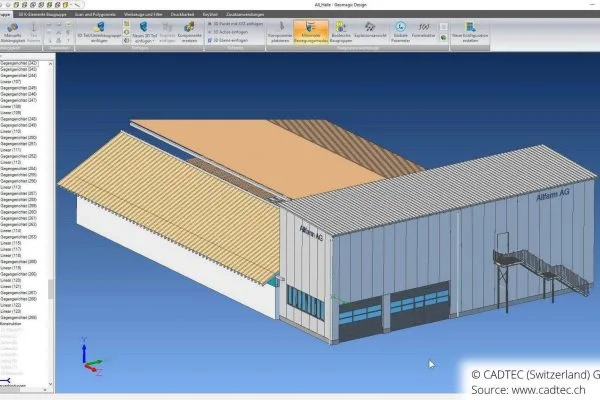This screenshot has width=600, height=400.
Task: Select Komponente ersetzen tool
Action: coord(189,32)
